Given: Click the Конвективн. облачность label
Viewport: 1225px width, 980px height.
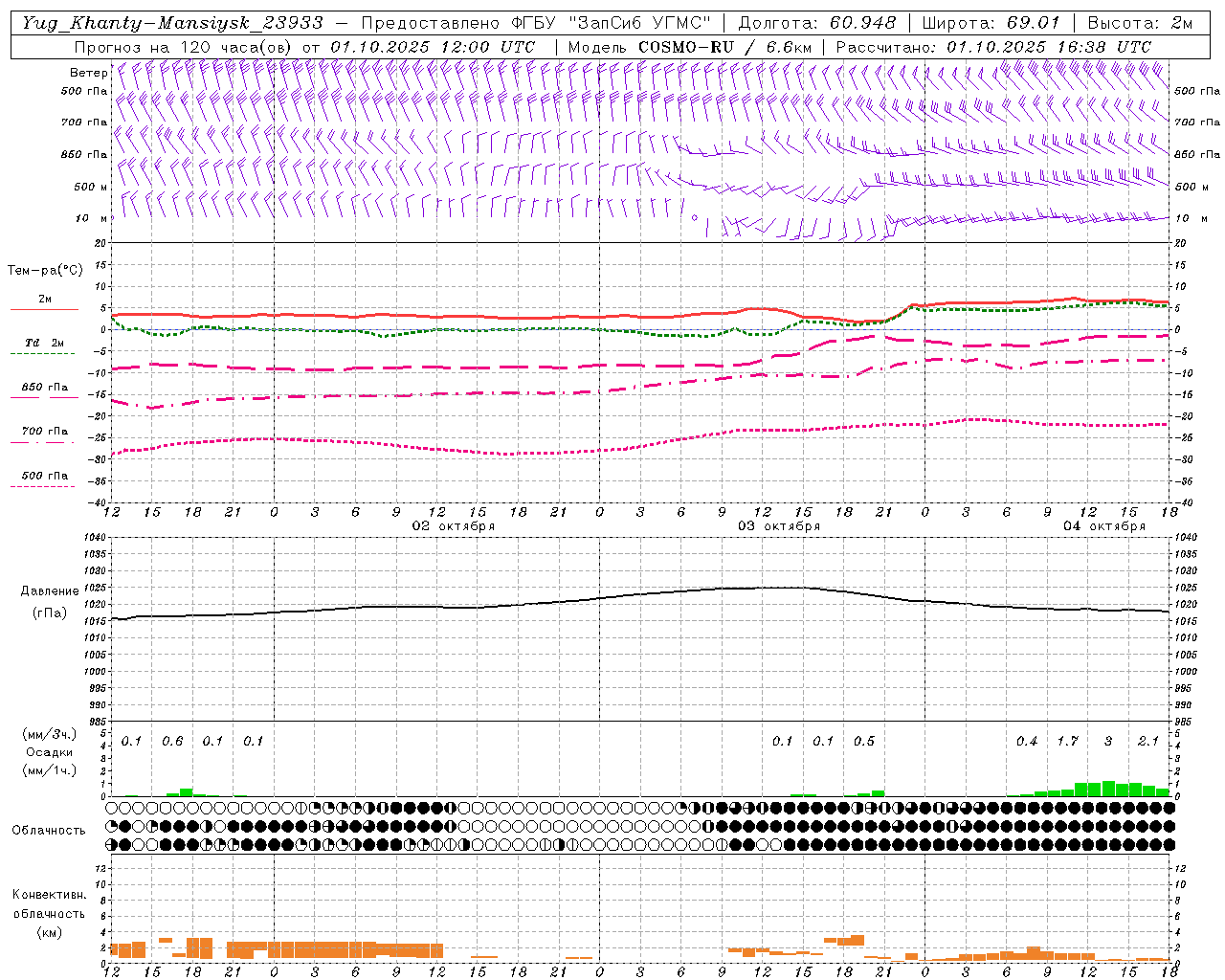Looking at the screenshot, I should coord(49,904).
